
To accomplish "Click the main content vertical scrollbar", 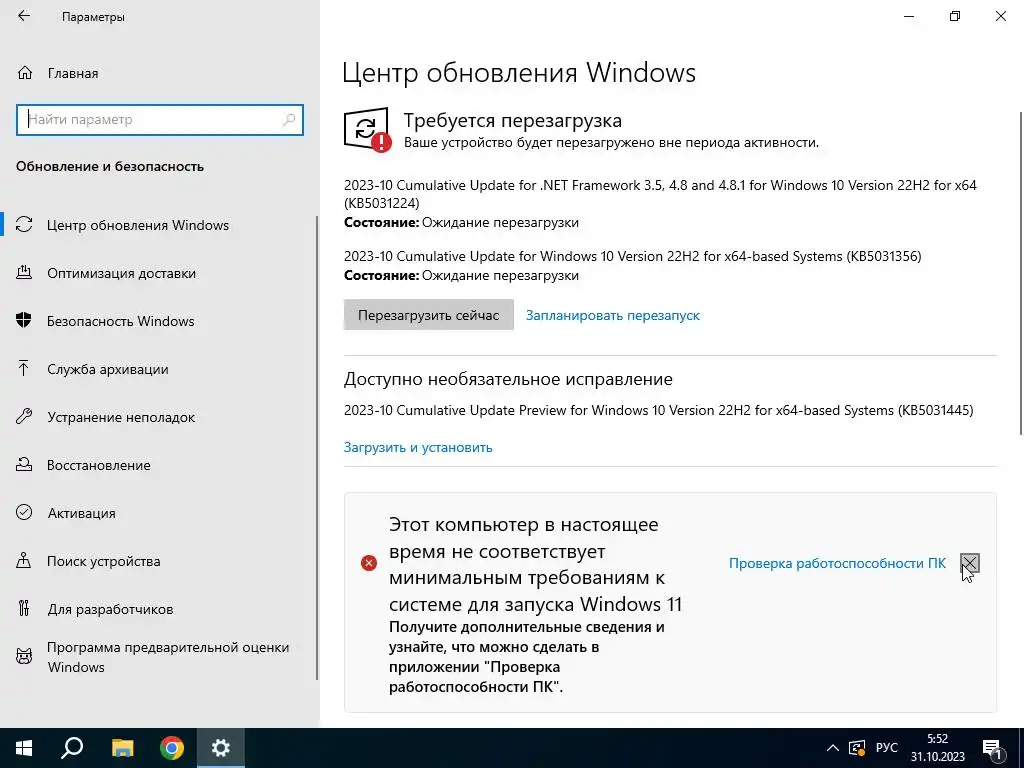I will point(1021,273).
